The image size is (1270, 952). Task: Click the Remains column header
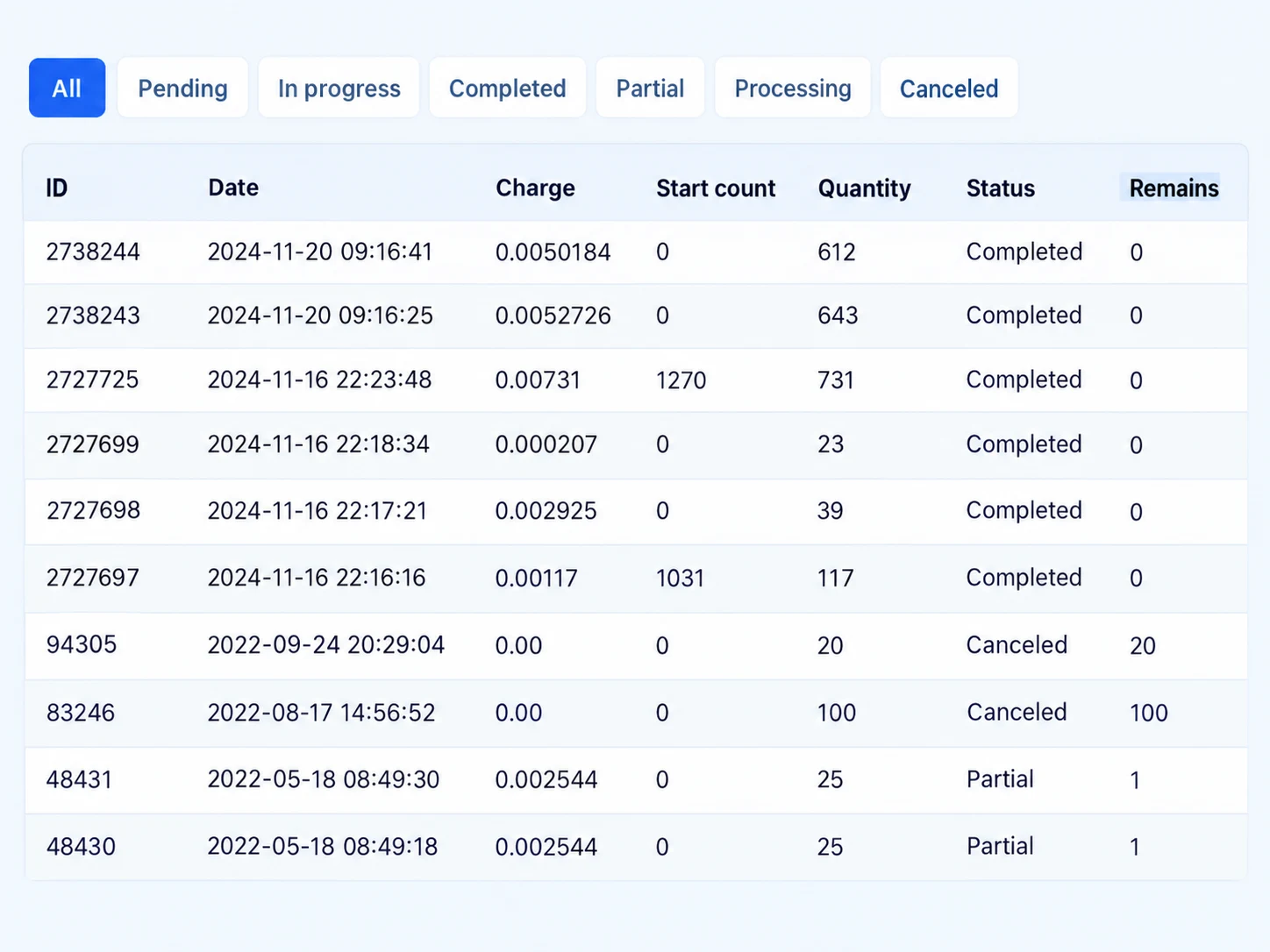[1174, 188]
